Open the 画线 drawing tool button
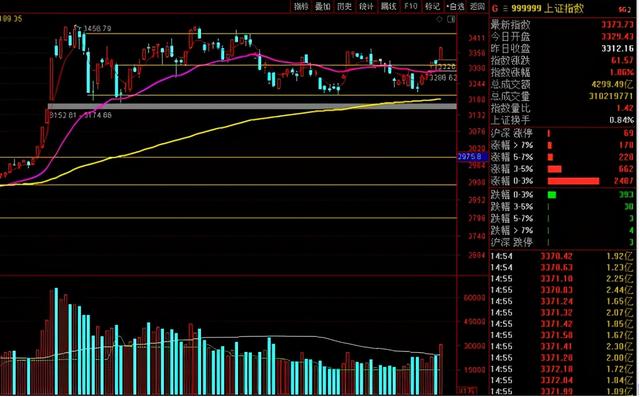This screenshot has height=397, width=640. click(x=389, y=6)
